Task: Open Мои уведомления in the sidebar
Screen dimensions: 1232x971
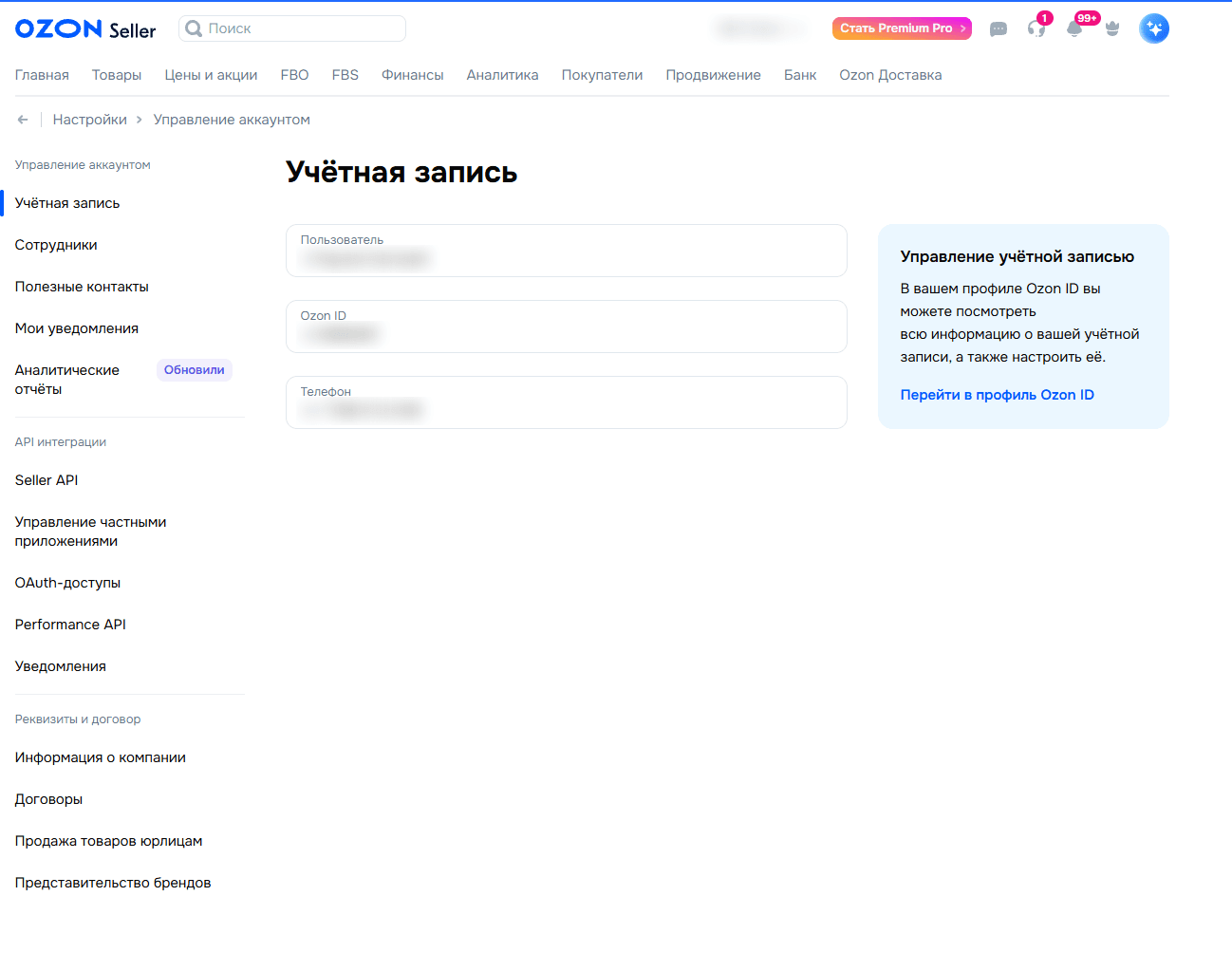Action: click(x=77, y=328)
